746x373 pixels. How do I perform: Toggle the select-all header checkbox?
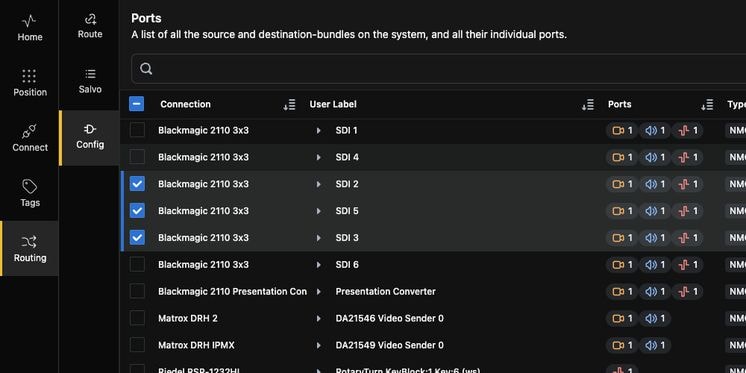click(137, 104)
